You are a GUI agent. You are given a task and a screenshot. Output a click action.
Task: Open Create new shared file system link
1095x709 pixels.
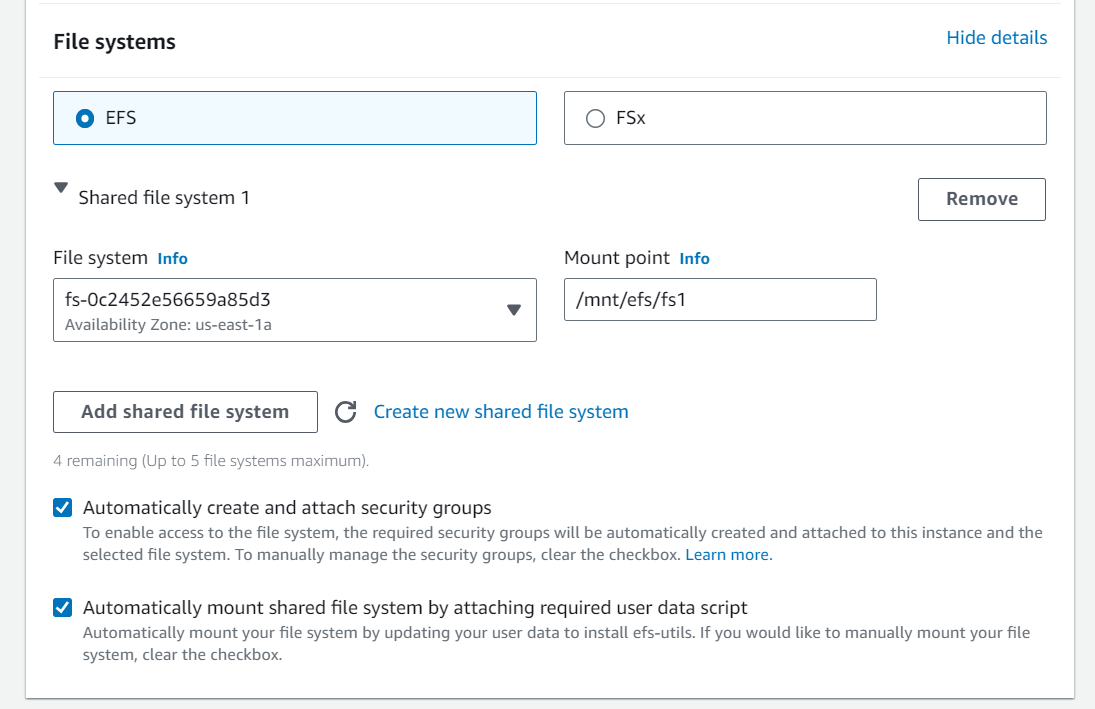501,412
